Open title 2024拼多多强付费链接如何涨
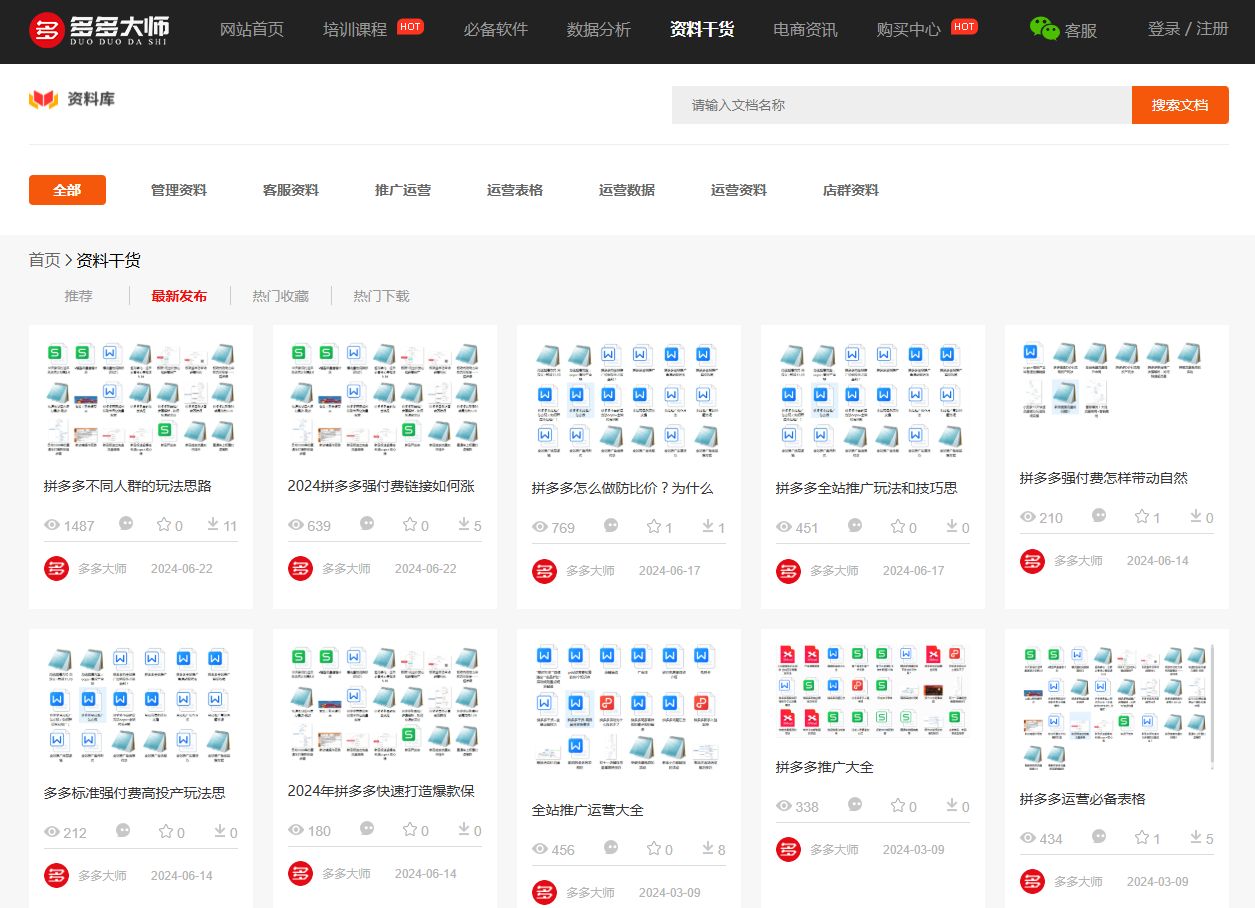The image size is (1255, 908). pyautogui.click(x=381, y=486)
